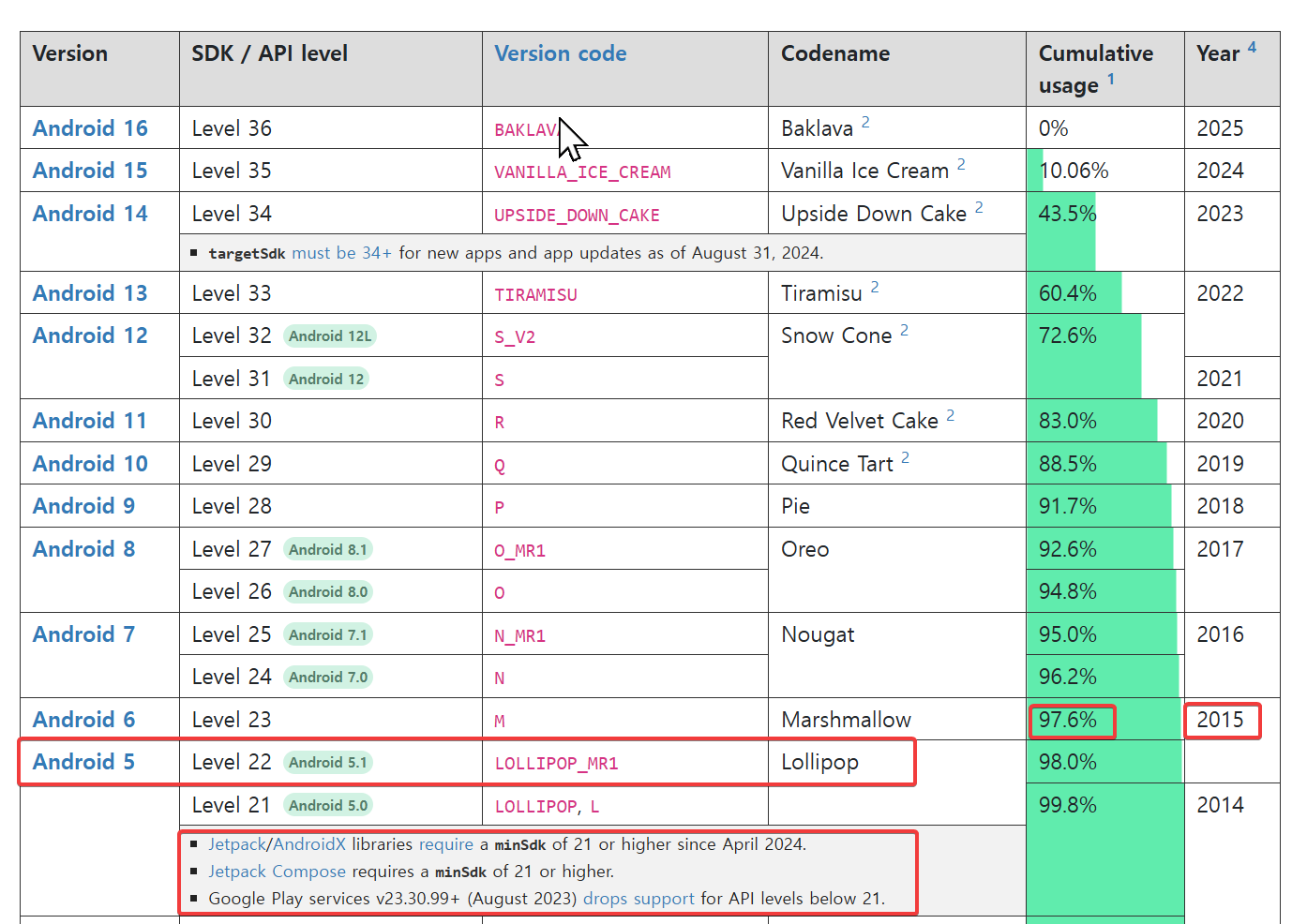Select the green Android 12 badge at Level 31
The width and height of the screenshot is (1292, 924).
[x=326, y=379]
